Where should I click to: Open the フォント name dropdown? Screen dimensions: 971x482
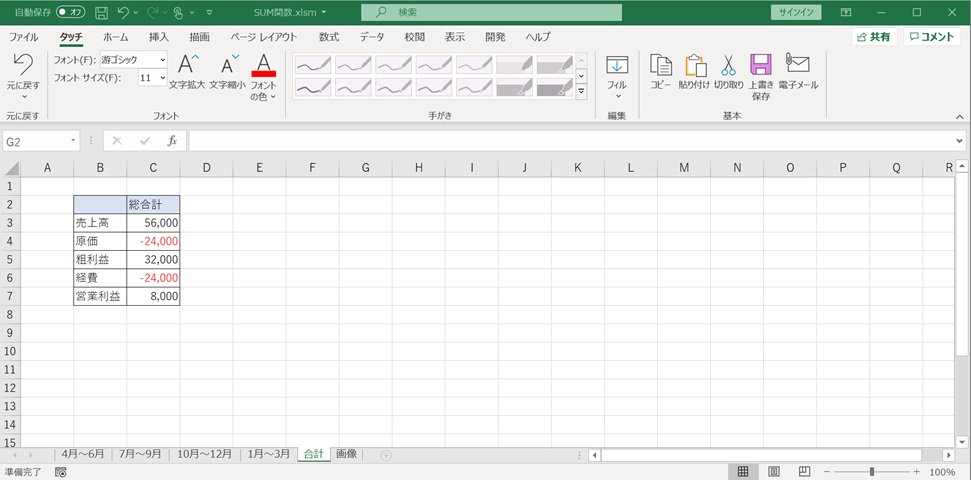coord(162,60)
